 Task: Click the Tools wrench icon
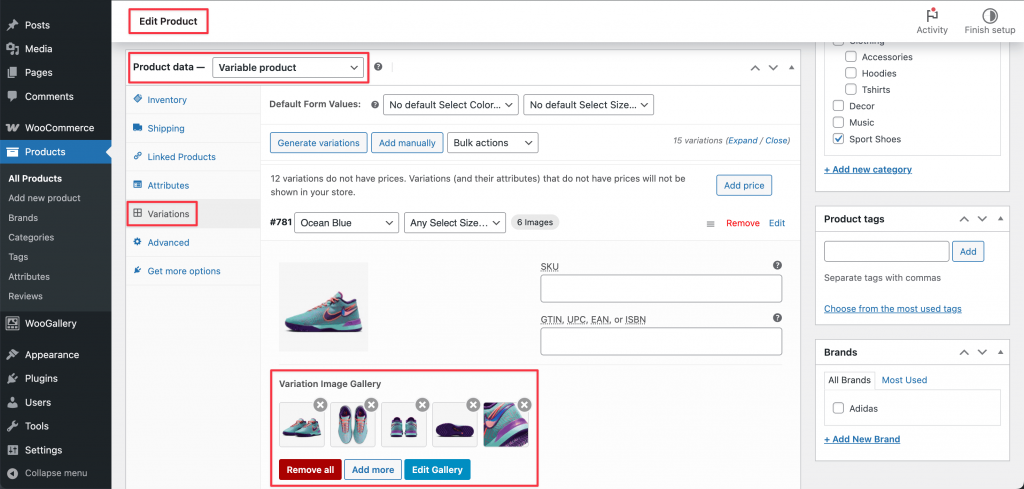(12, 426)
